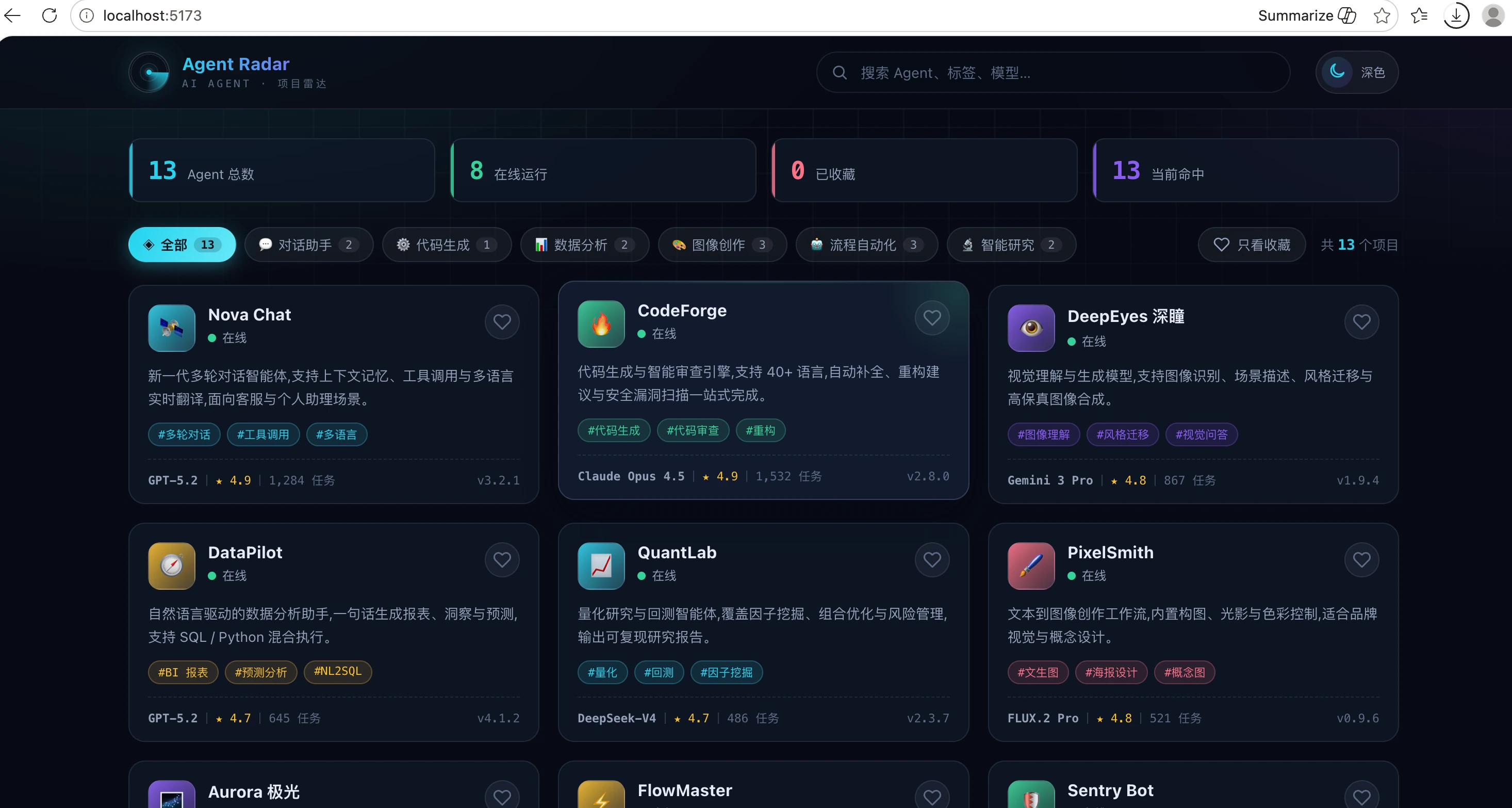Click QuantLab card title
Image resolution: width=1512 pixels, height=808 pixels.
coord(677,552)
